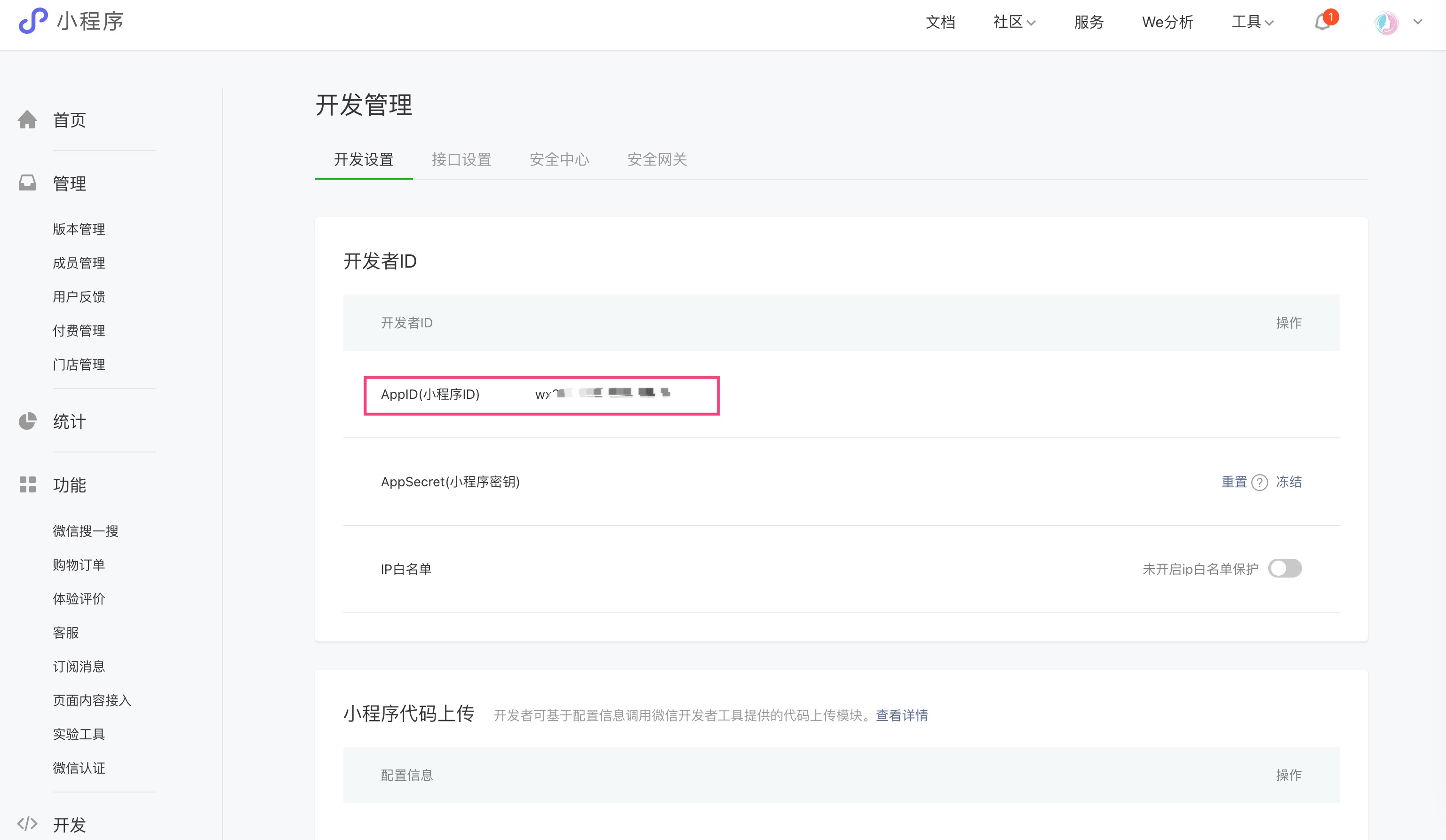
Task: Click the question mark help icon beside 重置
Action: point(1260,483)
